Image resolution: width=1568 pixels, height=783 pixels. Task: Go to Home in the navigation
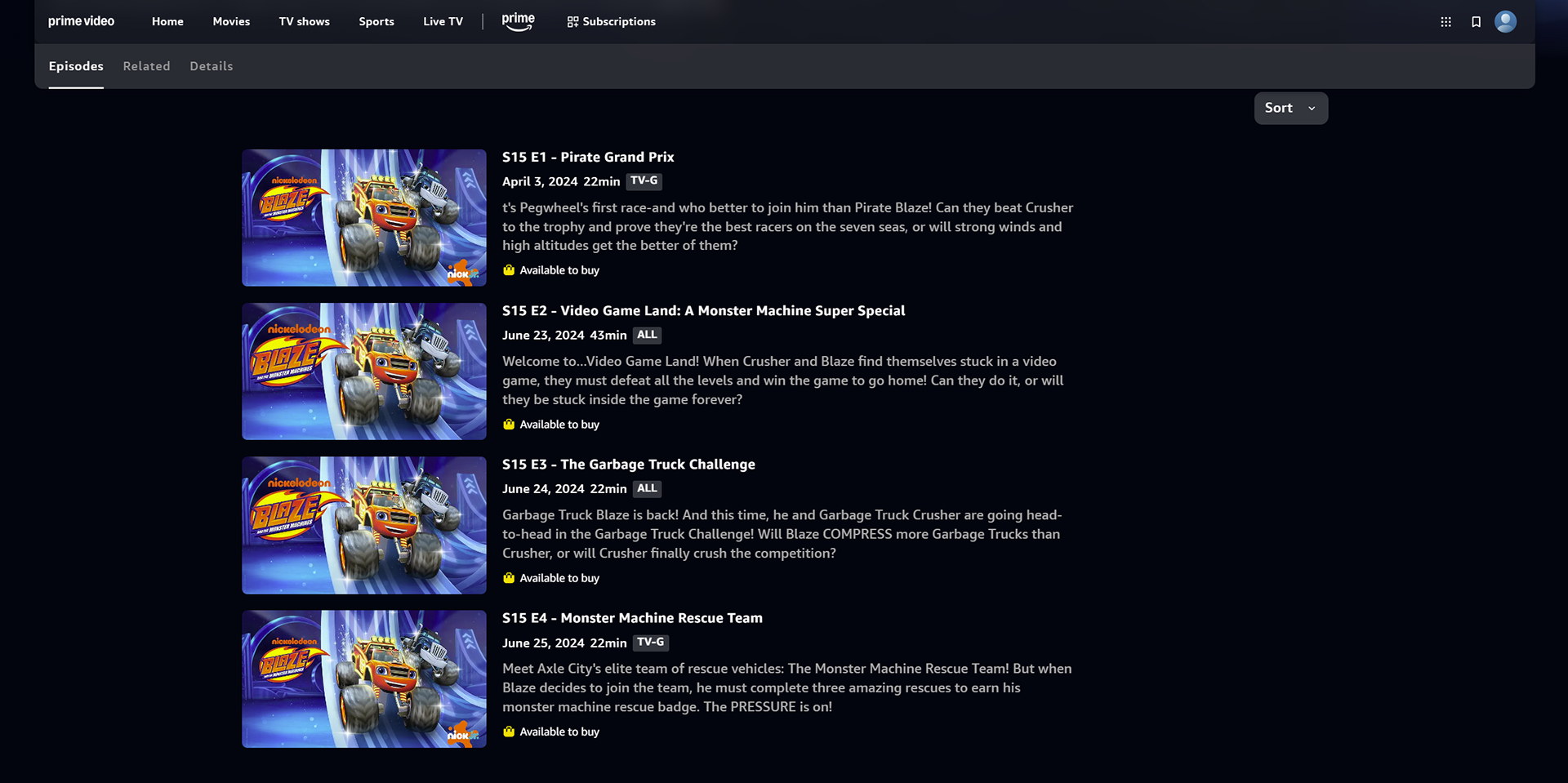point(167,21)
